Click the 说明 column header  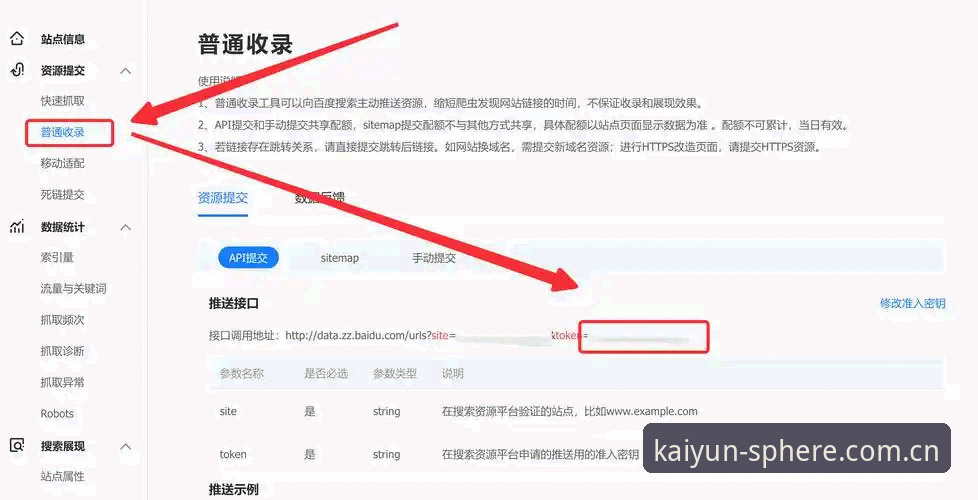[x=453, y=373]
